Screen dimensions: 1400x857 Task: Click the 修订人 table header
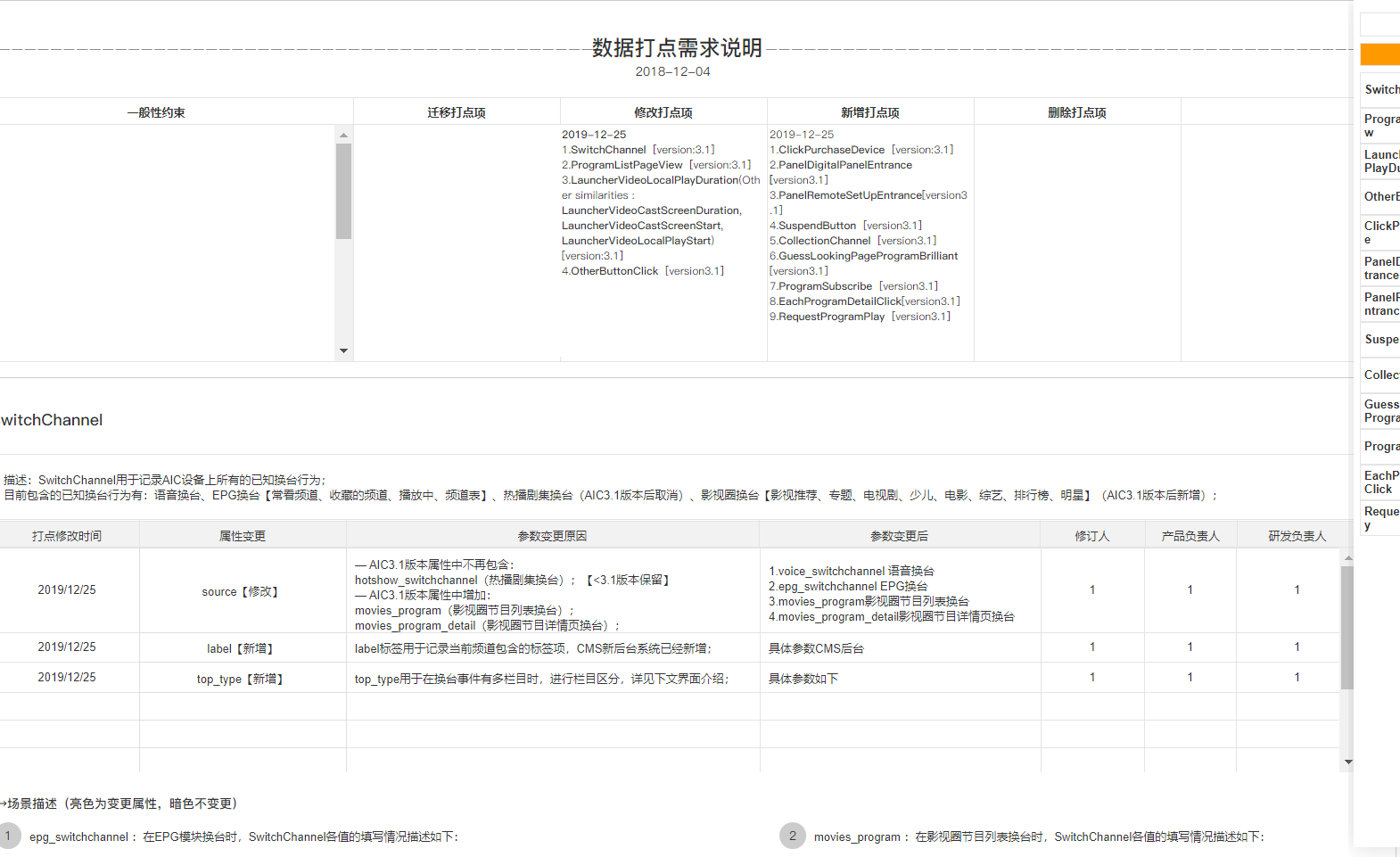coord(1092,536)
